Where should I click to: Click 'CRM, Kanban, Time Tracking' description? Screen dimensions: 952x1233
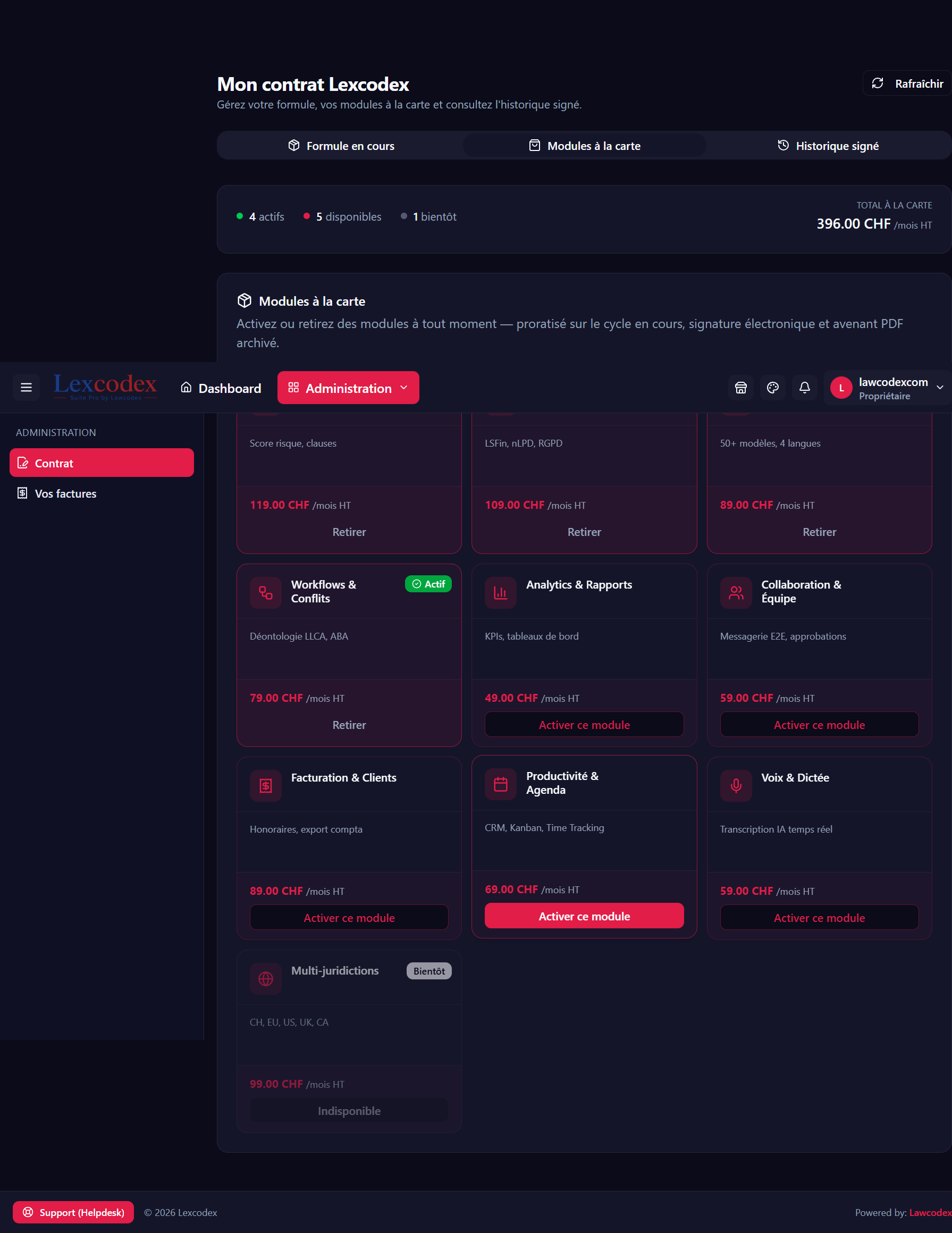(x=544, y=828)
